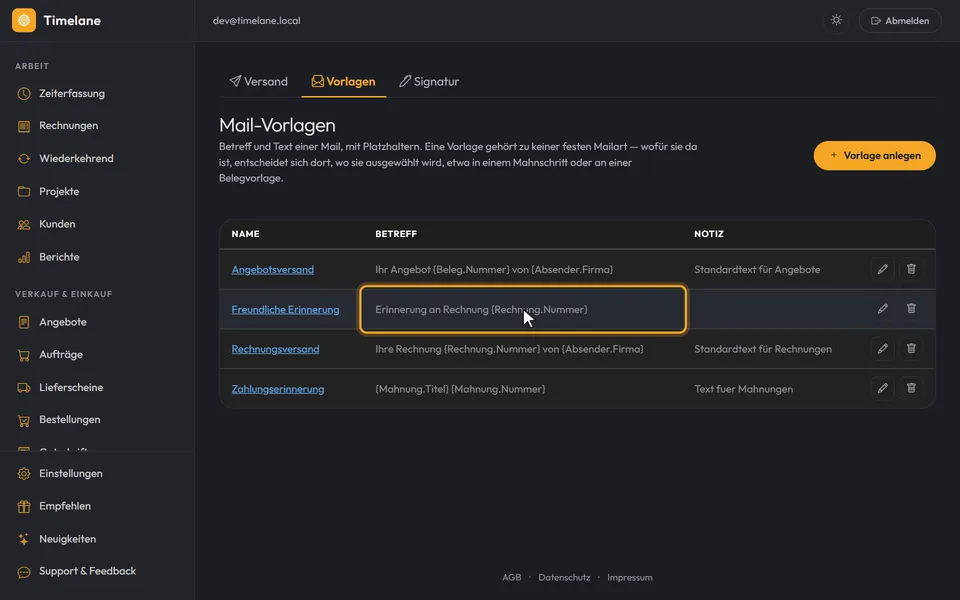Click the NAME column header

click(x=246, y=234)
